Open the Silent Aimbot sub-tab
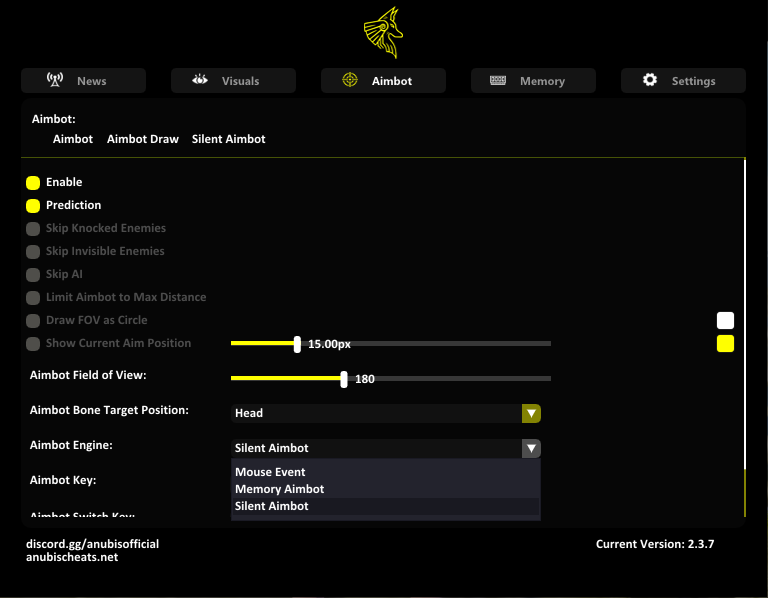The image size is (768, 598). 228,139
